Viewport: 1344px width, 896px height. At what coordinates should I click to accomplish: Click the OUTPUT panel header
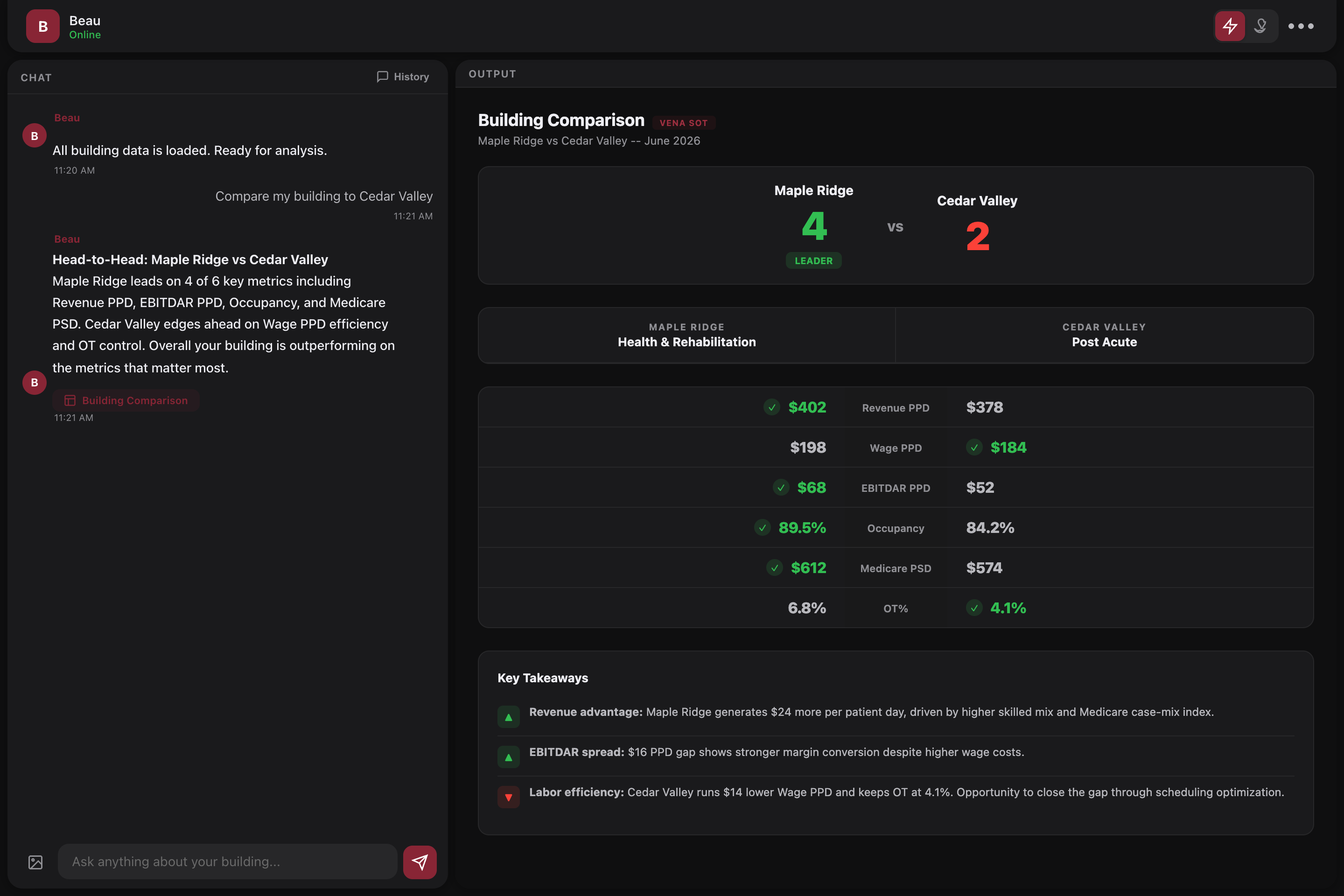pos(492,74)
